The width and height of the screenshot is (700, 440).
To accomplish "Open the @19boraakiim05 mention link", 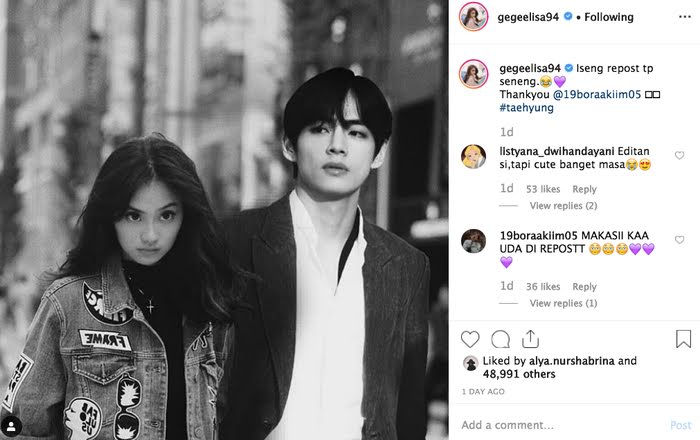I will point(597,95).
